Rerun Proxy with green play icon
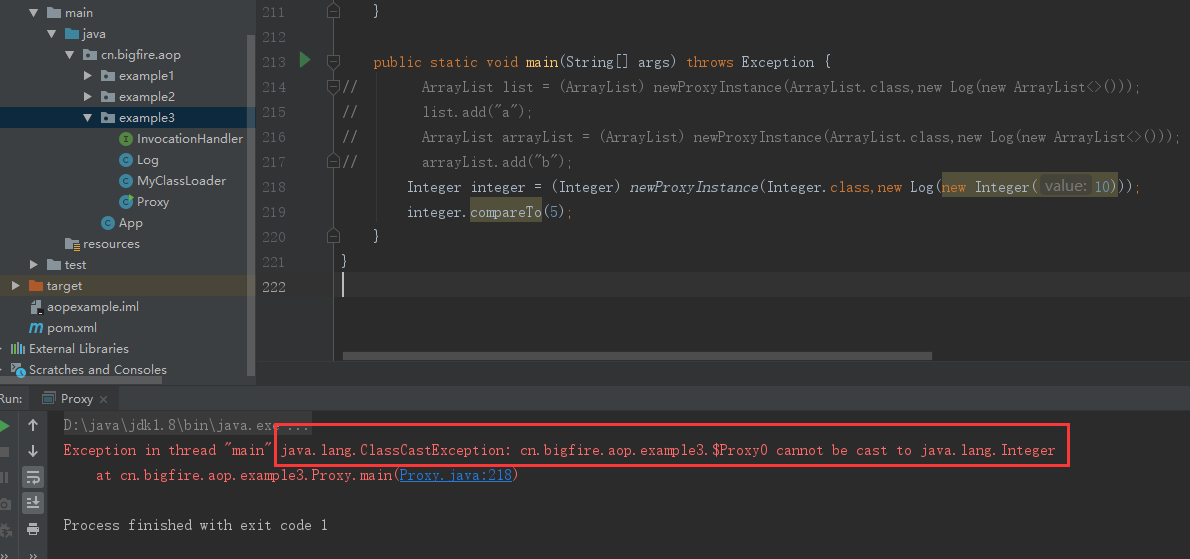This screenshot has width=1190, height=559. point(4,426)
